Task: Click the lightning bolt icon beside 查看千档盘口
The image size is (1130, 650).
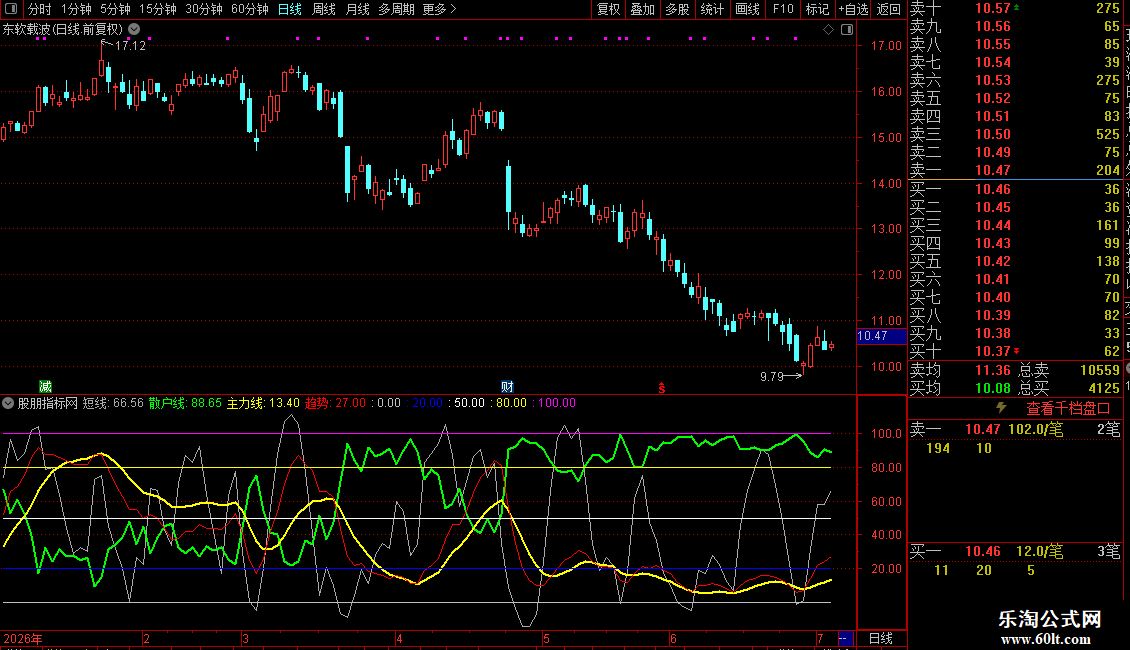Action: pos(1001,408)
